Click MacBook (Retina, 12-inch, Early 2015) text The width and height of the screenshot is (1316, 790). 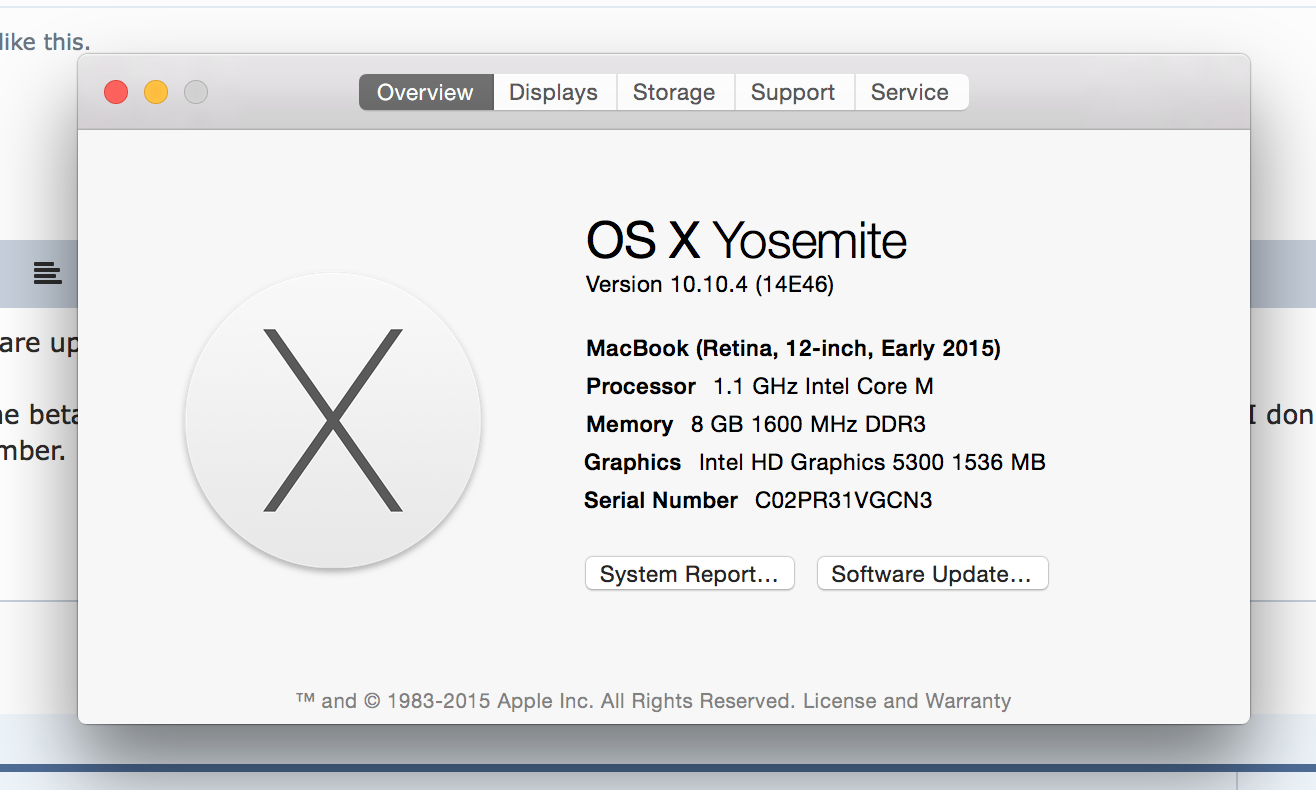(793, 348)
